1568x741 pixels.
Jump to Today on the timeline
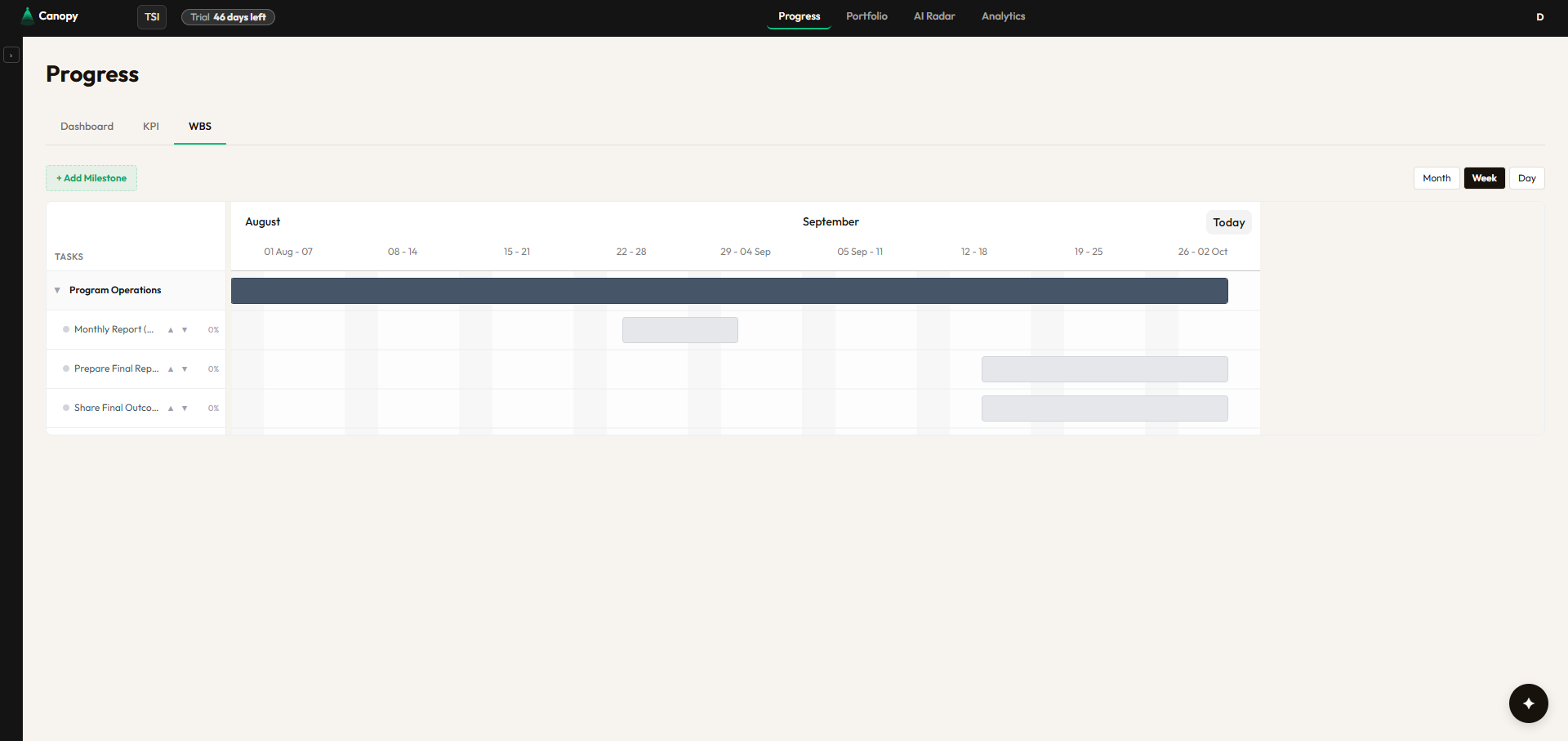(x=1228, y=222)
